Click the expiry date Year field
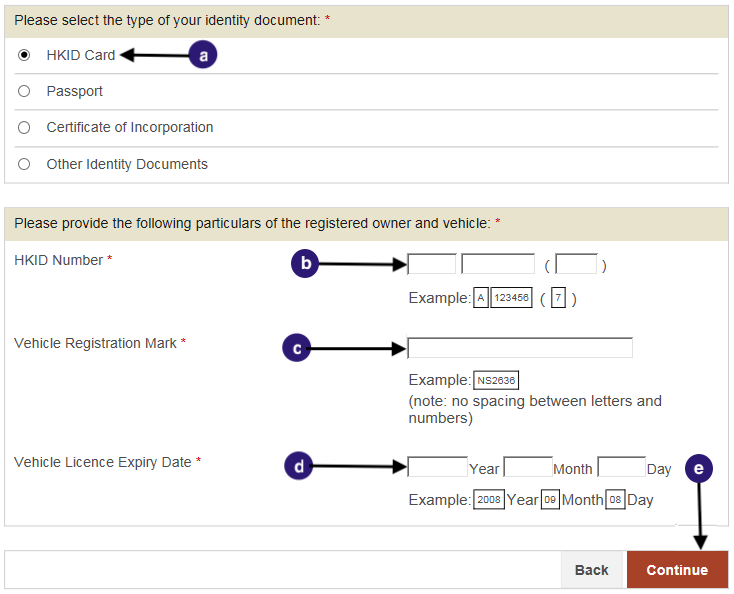Viewport: 734px width, 594px height. [x=437, y=467]
